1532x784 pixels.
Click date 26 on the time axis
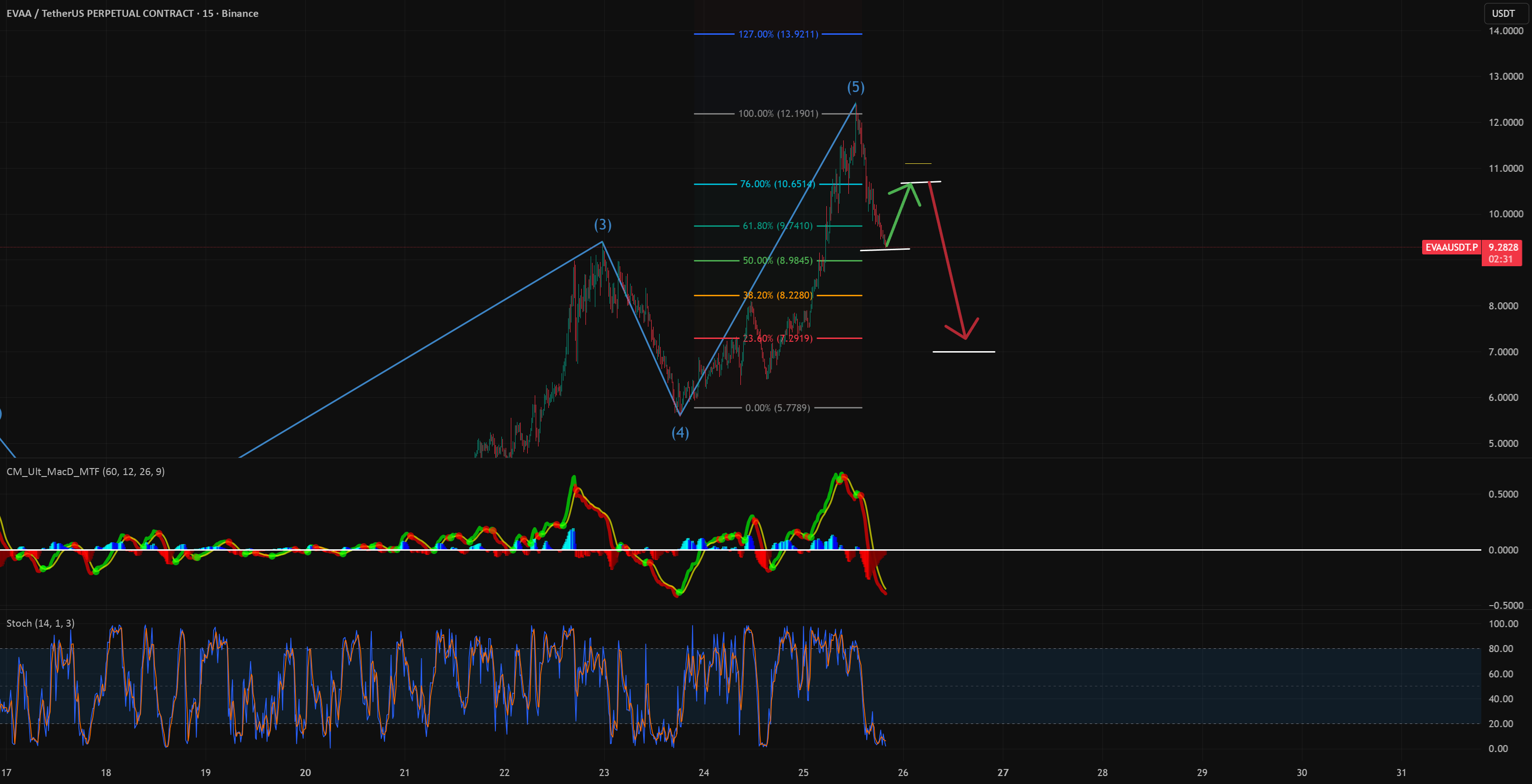click(x=903, y=773)
